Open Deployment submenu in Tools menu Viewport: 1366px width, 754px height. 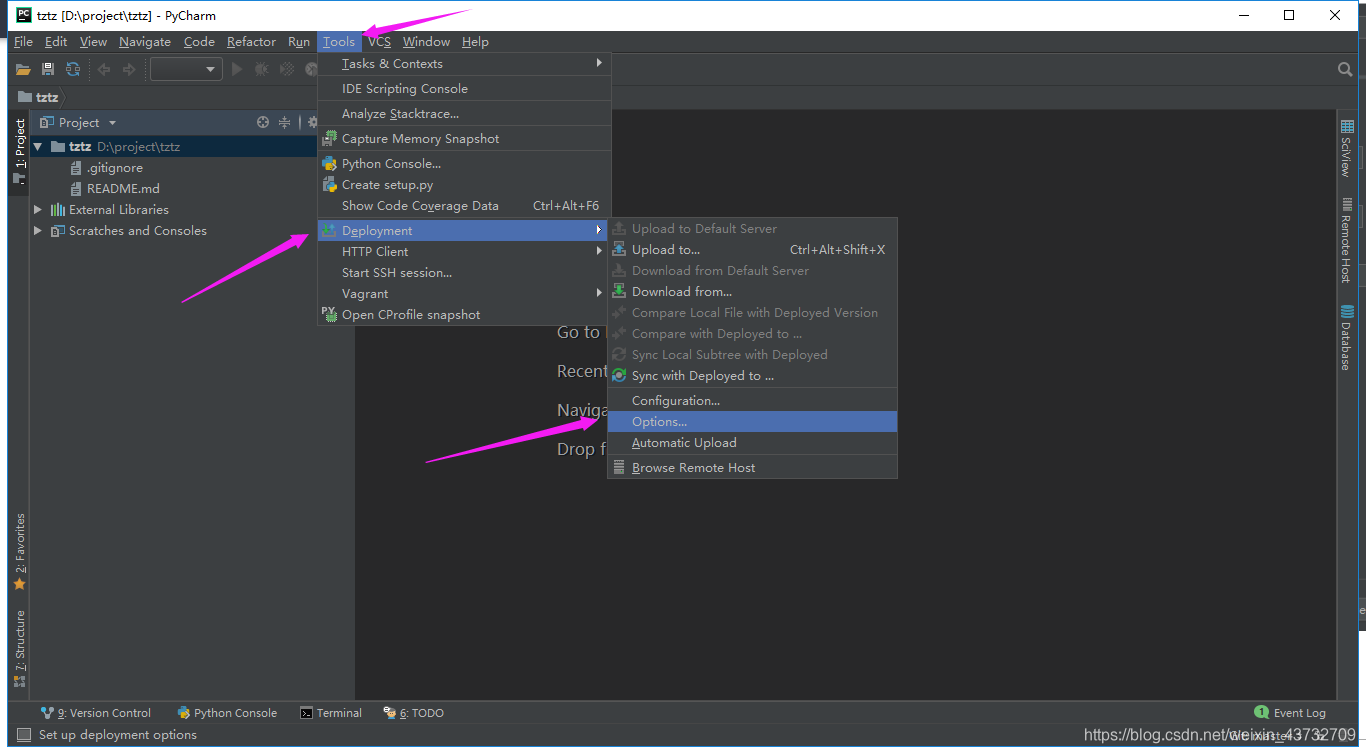point(464,230)
